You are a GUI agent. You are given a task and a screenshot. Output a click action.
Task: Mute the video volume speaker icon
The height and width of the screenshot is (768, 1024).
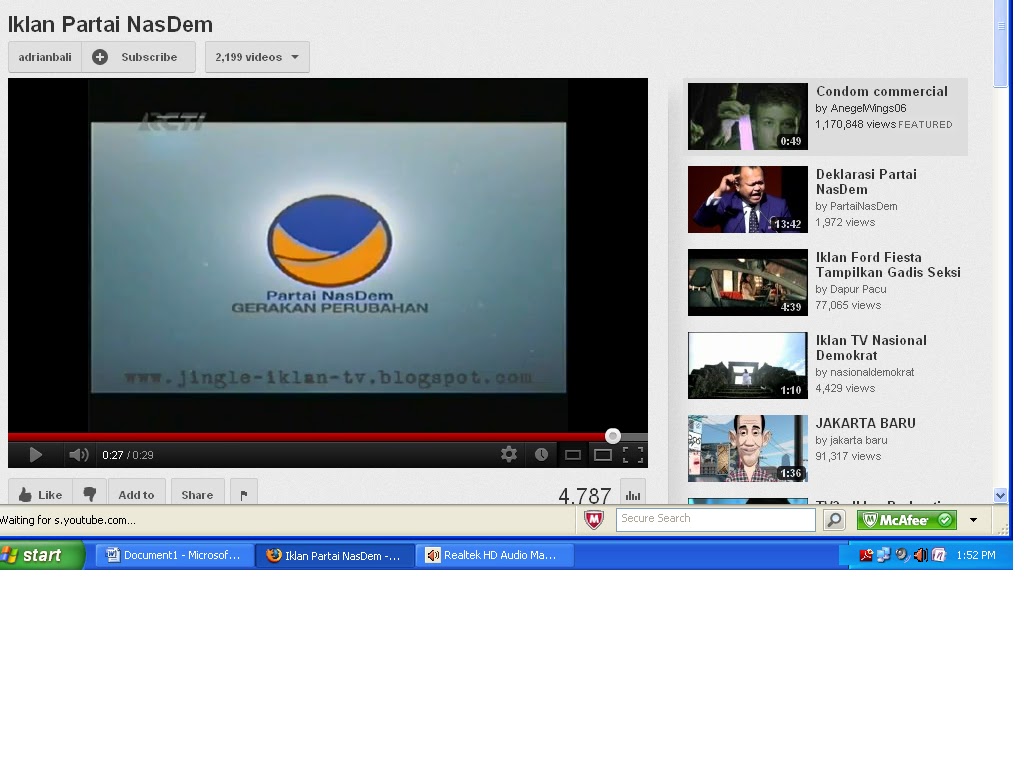coord(78,455)
